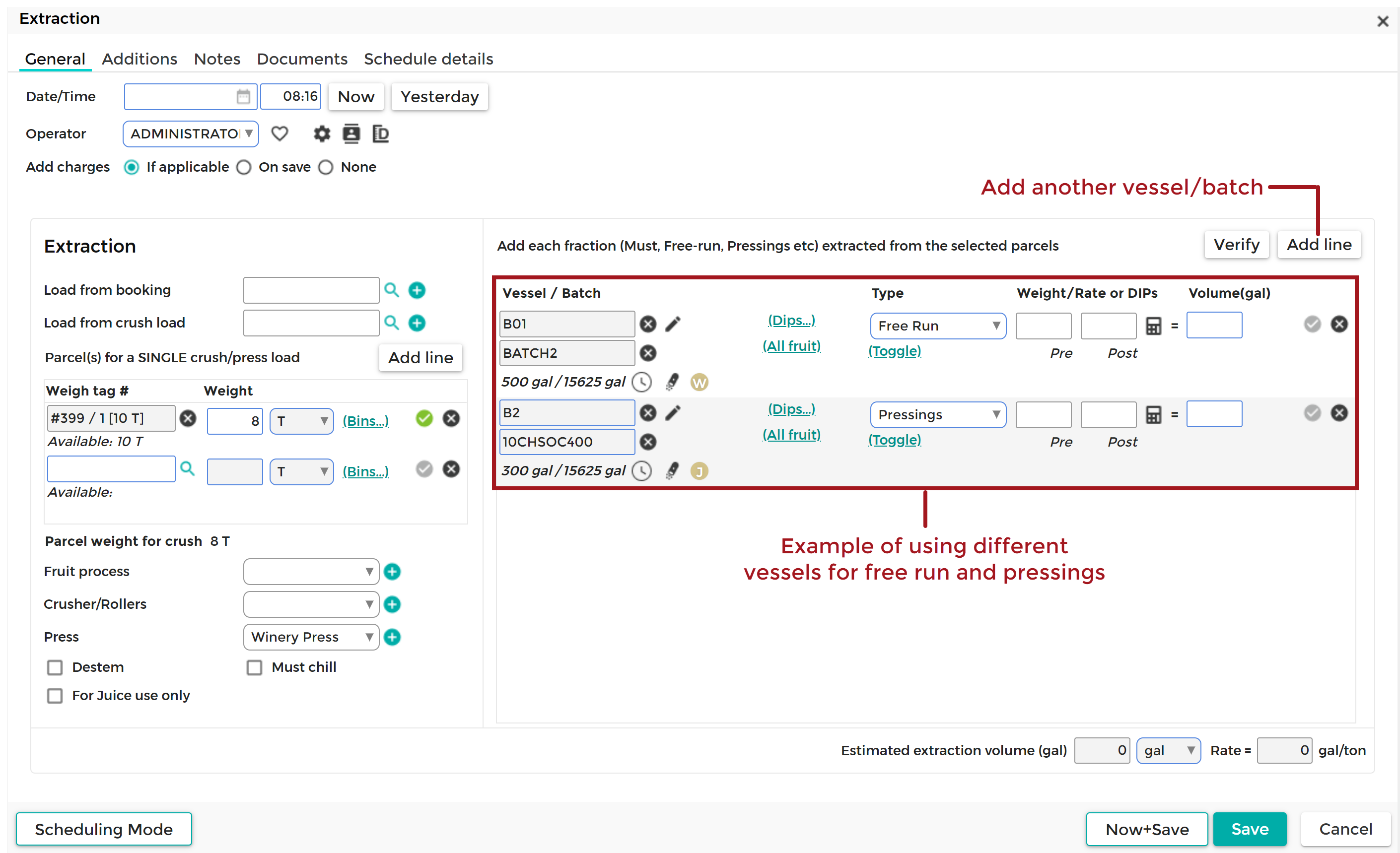Image resolution: width=1400 pixels, height=853 pixels.
Task: Change the Pressings type dropdown
Action: coord(938,414)
